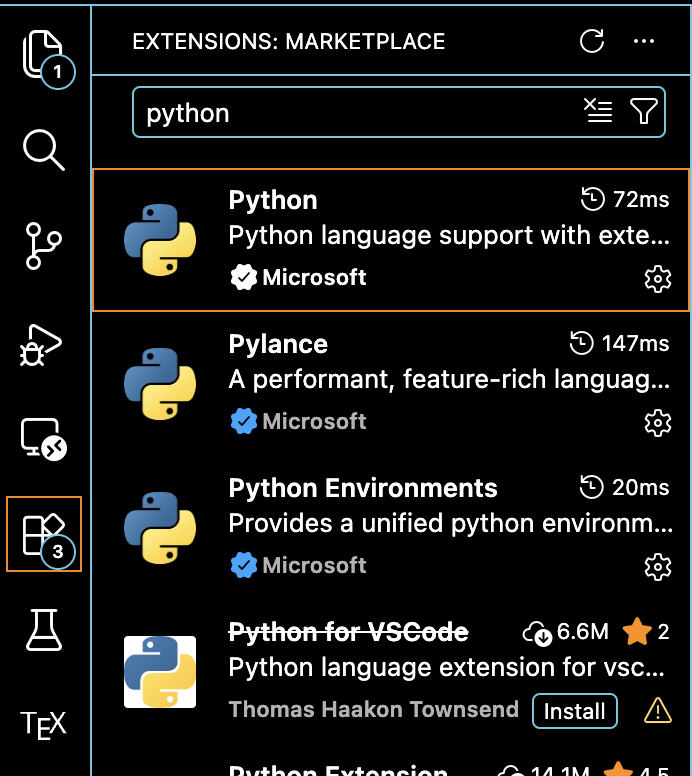Click 'Python language support' description
The image size is (692, 776).
(x=449, y=236)
